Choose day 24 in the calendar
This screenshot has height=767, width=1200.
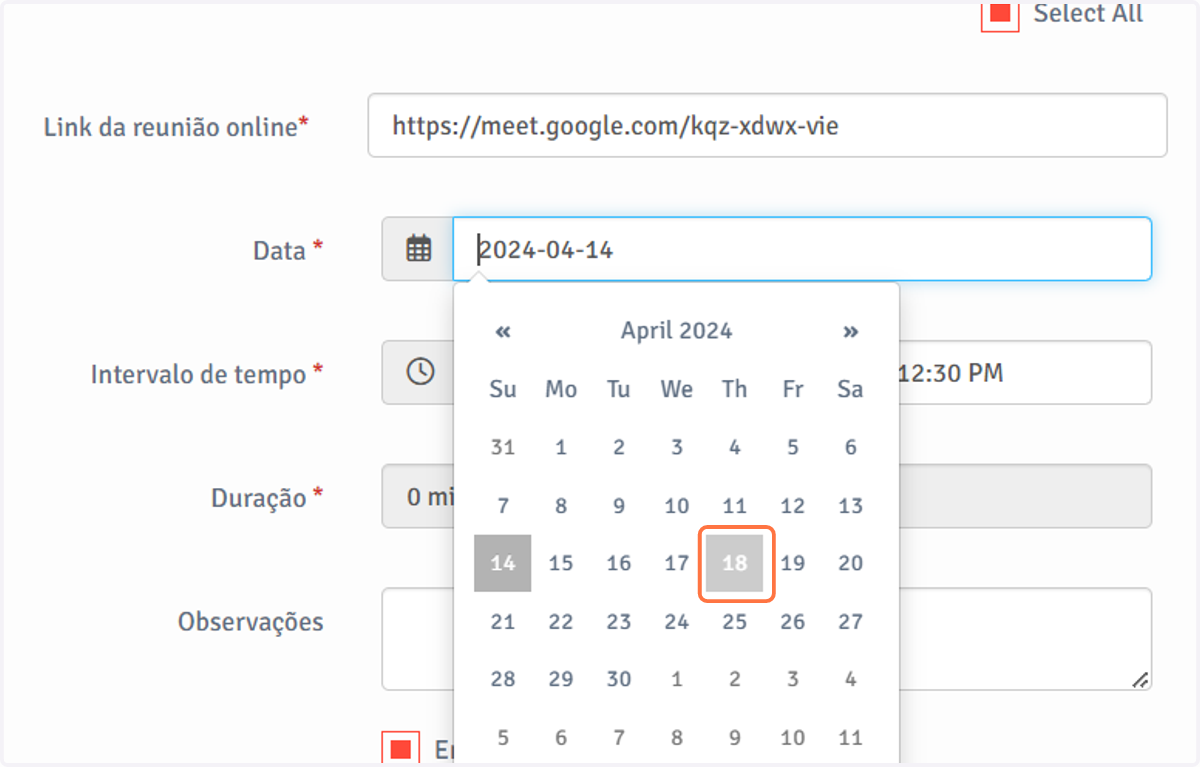pos(677,621)
